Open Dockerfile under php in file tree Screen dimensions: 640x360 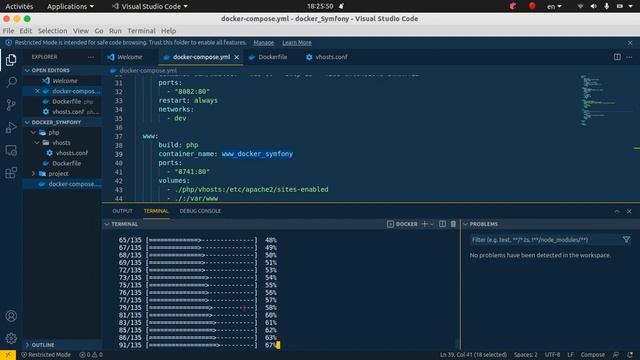pos(66,163)
